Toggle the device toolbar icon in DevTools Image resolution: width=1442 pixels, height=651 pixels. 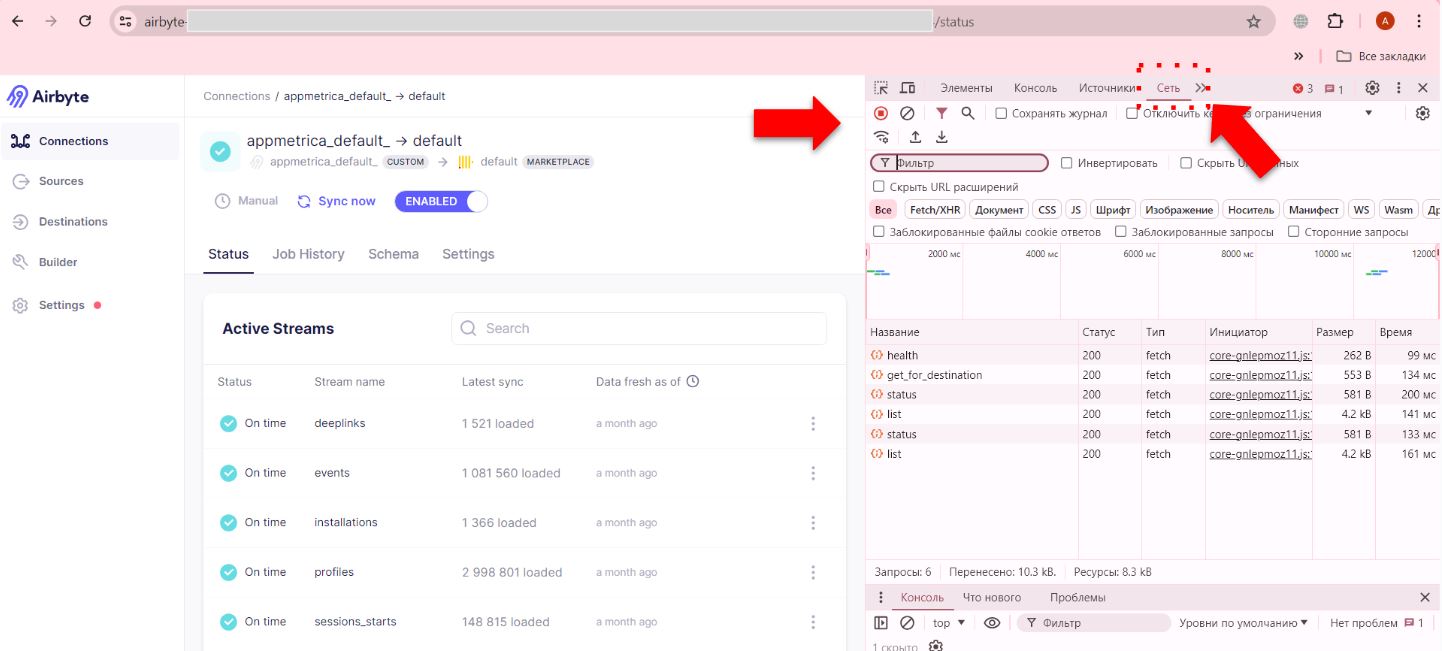click(x=908, y=88)
